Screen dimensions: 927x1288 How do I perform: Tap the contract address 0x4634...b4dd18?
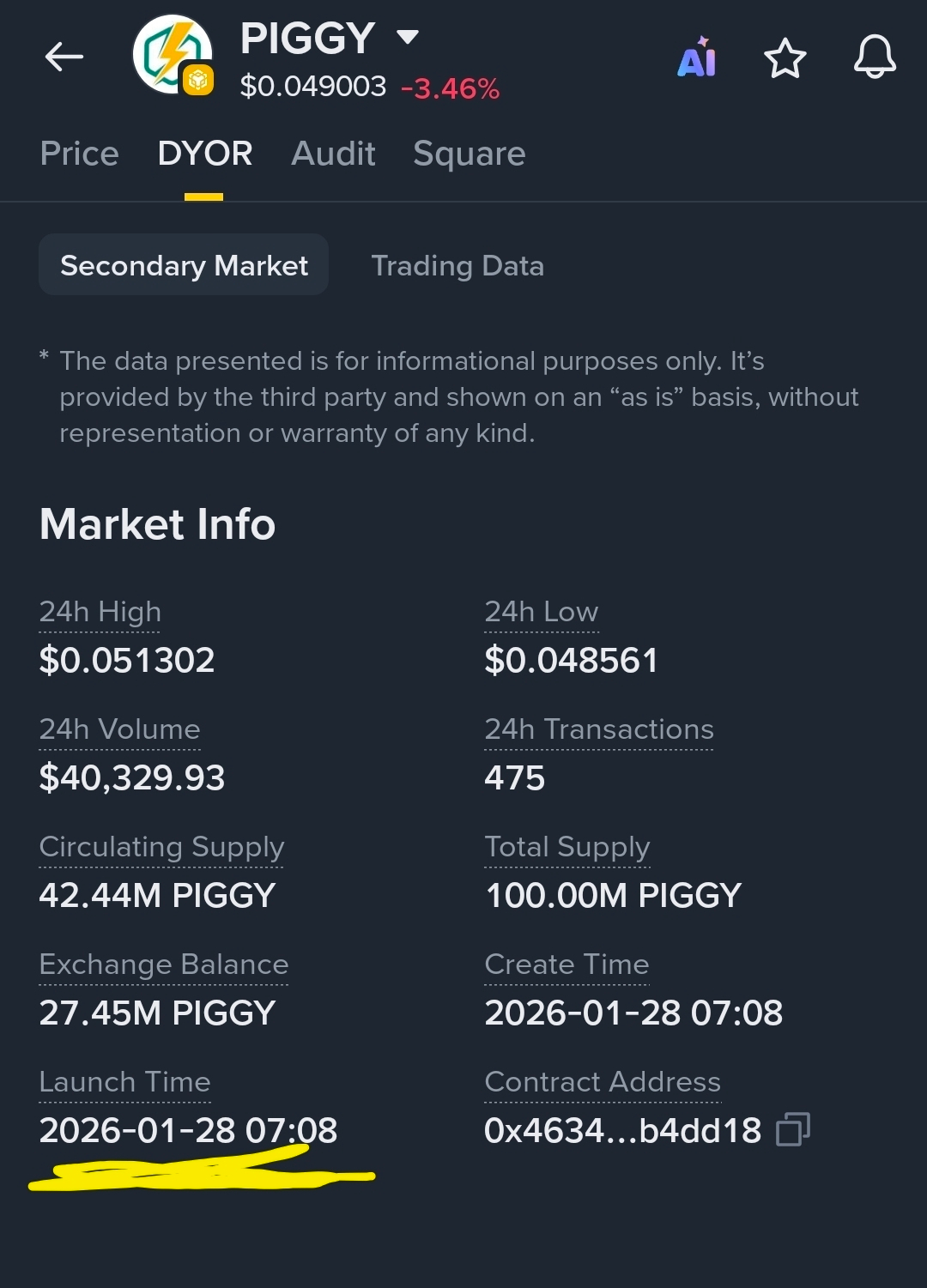623,1130
